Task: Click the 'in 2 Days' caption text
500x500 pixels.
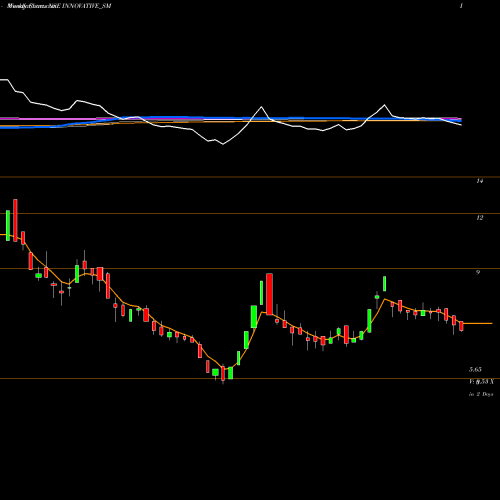Action: (481, 394)
